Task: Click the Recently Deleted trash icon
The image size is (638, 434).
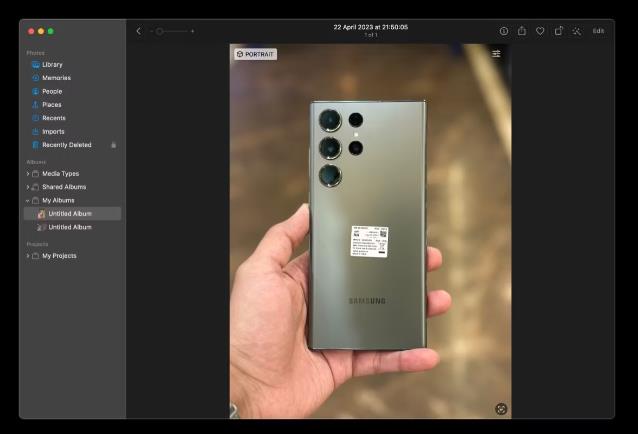Action: pos(36,145)
